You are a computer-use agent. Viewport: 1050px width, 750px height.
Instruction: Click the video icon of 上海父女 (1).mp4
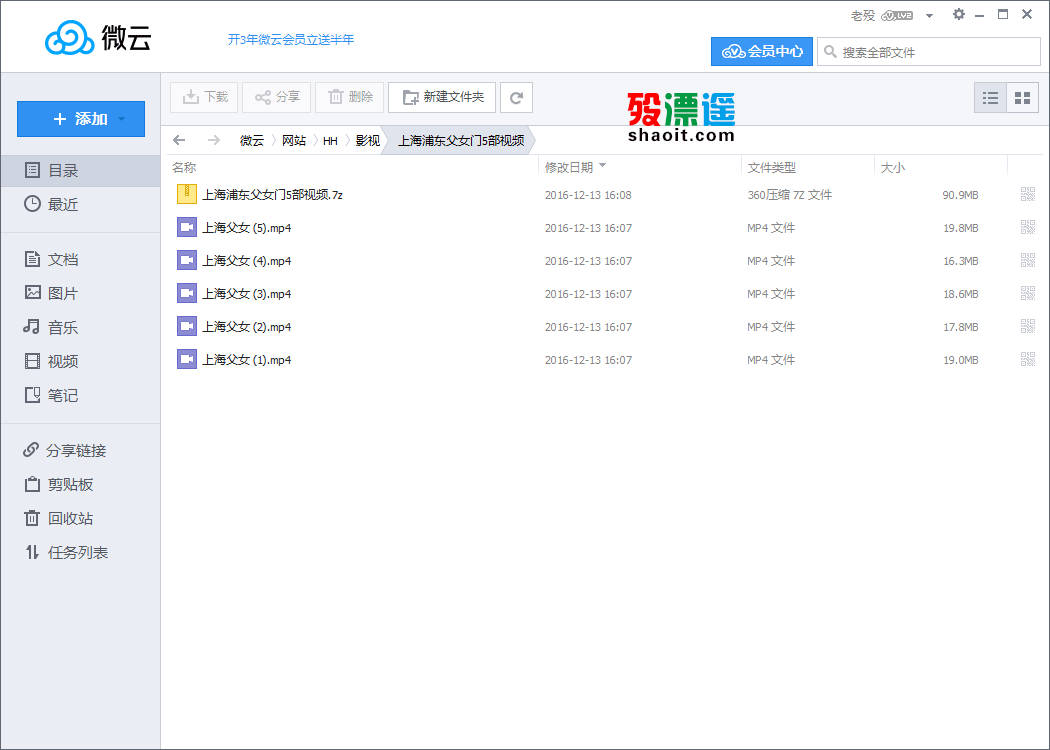click(187, 359)
